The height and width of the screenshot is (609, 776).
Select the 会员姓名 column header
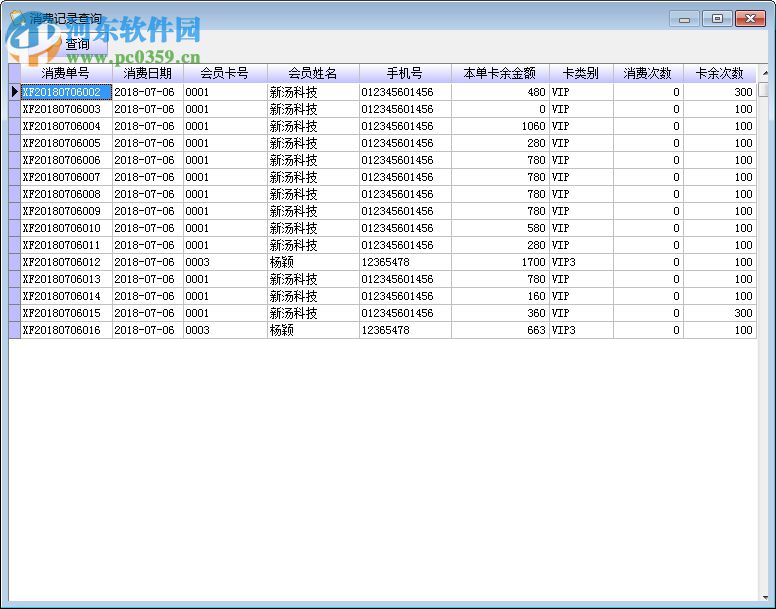point(313,73)
